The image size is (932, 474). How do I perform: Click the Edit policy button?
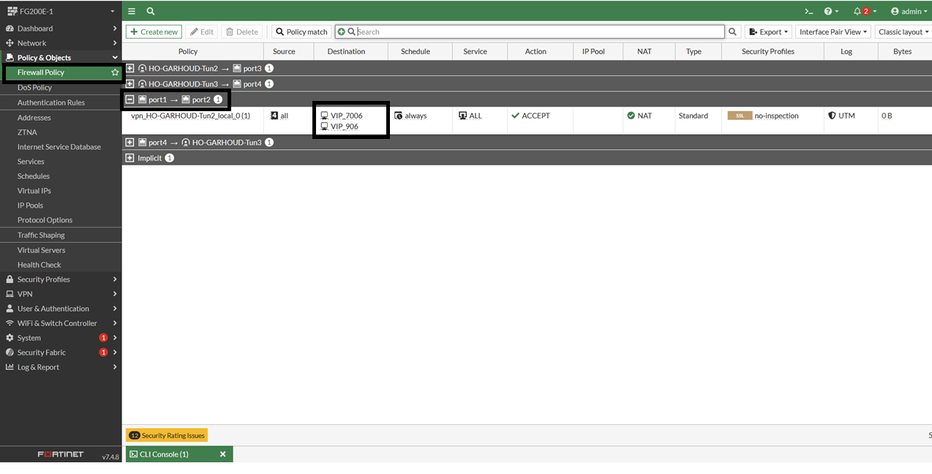[202, 32]
